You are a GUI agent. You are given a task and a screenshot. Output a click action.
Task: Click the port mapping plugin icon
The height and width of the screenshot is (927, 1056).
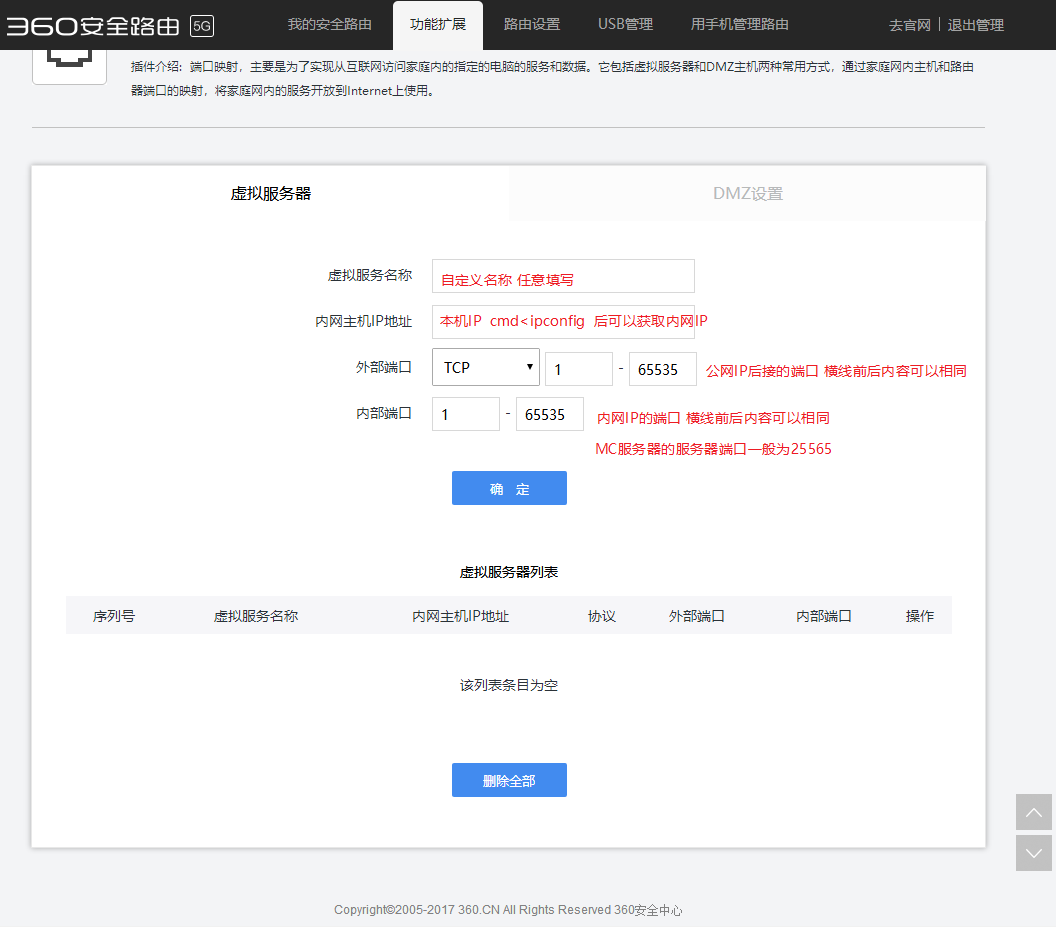[x=69, y=62]
